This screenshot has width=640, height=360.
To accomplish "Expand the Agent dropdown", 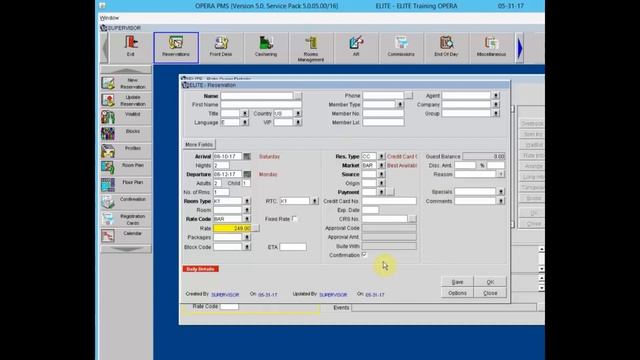I will pos(496,96).
